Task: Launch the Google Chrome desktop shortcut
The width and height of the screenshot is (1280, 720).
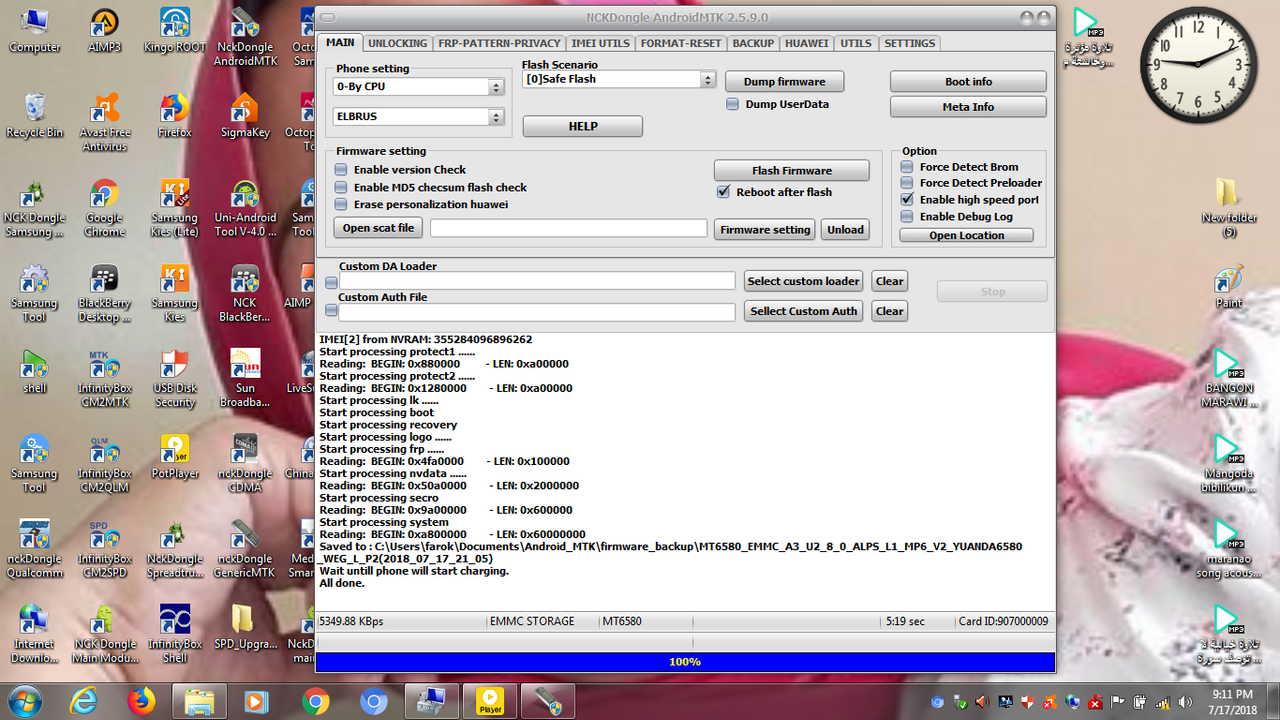Action: click(x=104, y=208)
